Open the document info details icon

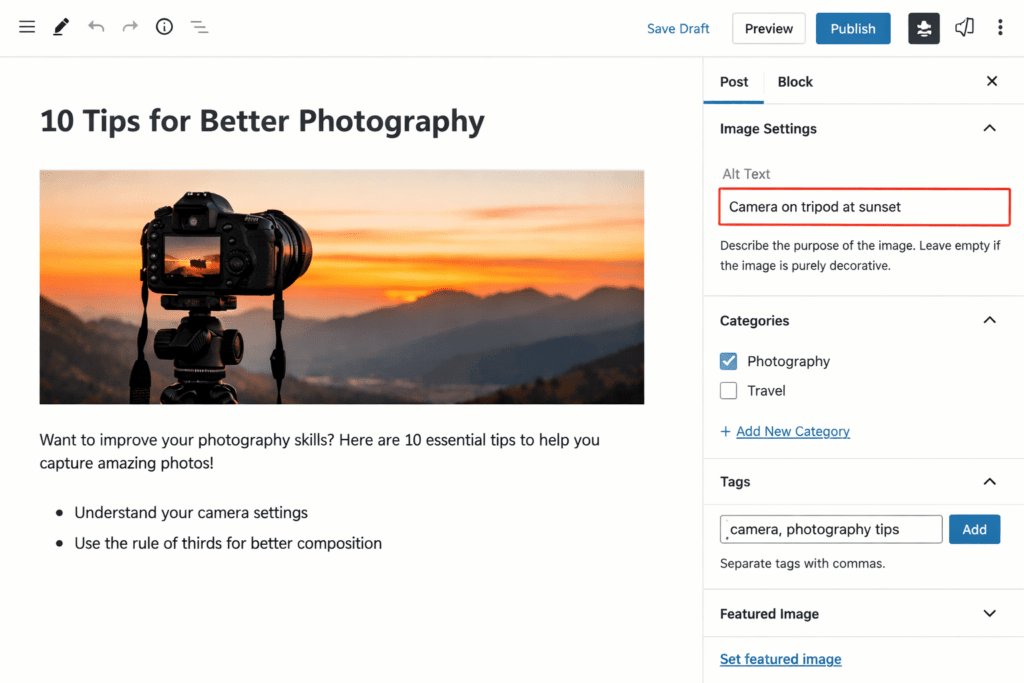164,28
